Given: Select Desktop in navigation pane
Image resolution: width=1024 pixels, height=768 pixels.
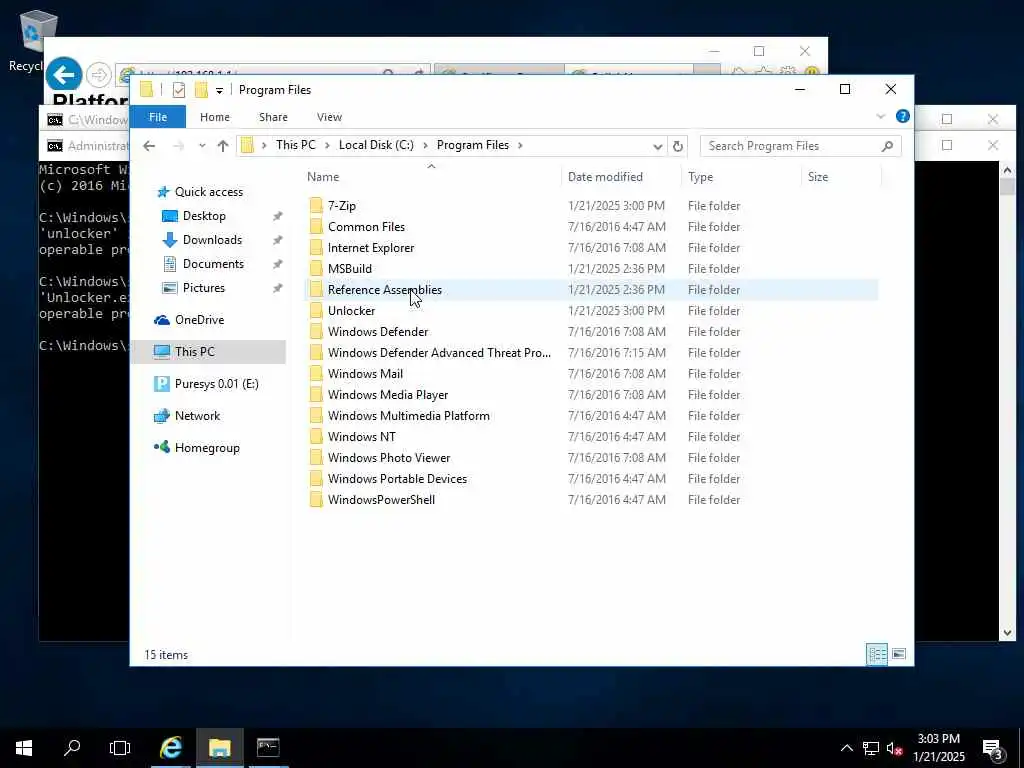Looking at the screenshot, I should (204, 216).
